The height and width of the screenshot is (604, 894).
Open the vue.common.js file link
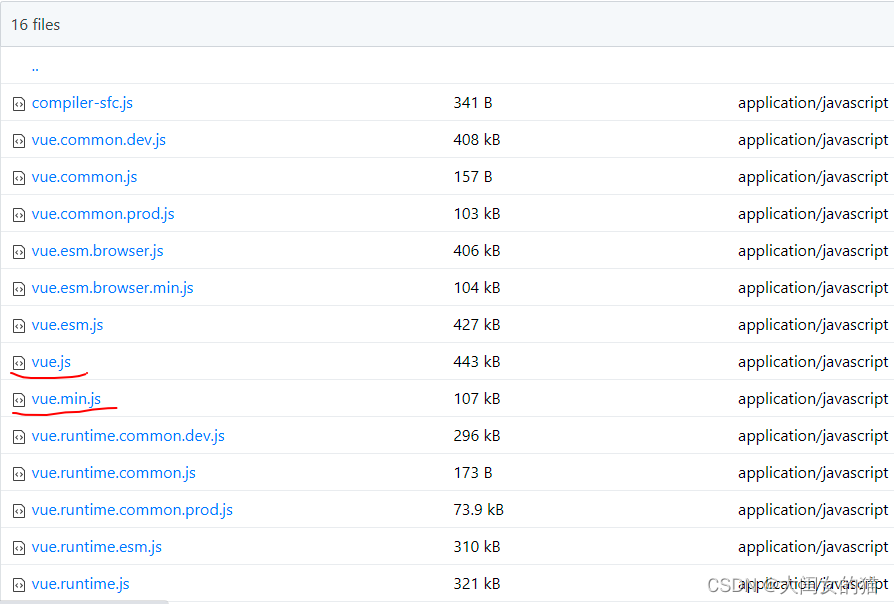coord(84,177)
